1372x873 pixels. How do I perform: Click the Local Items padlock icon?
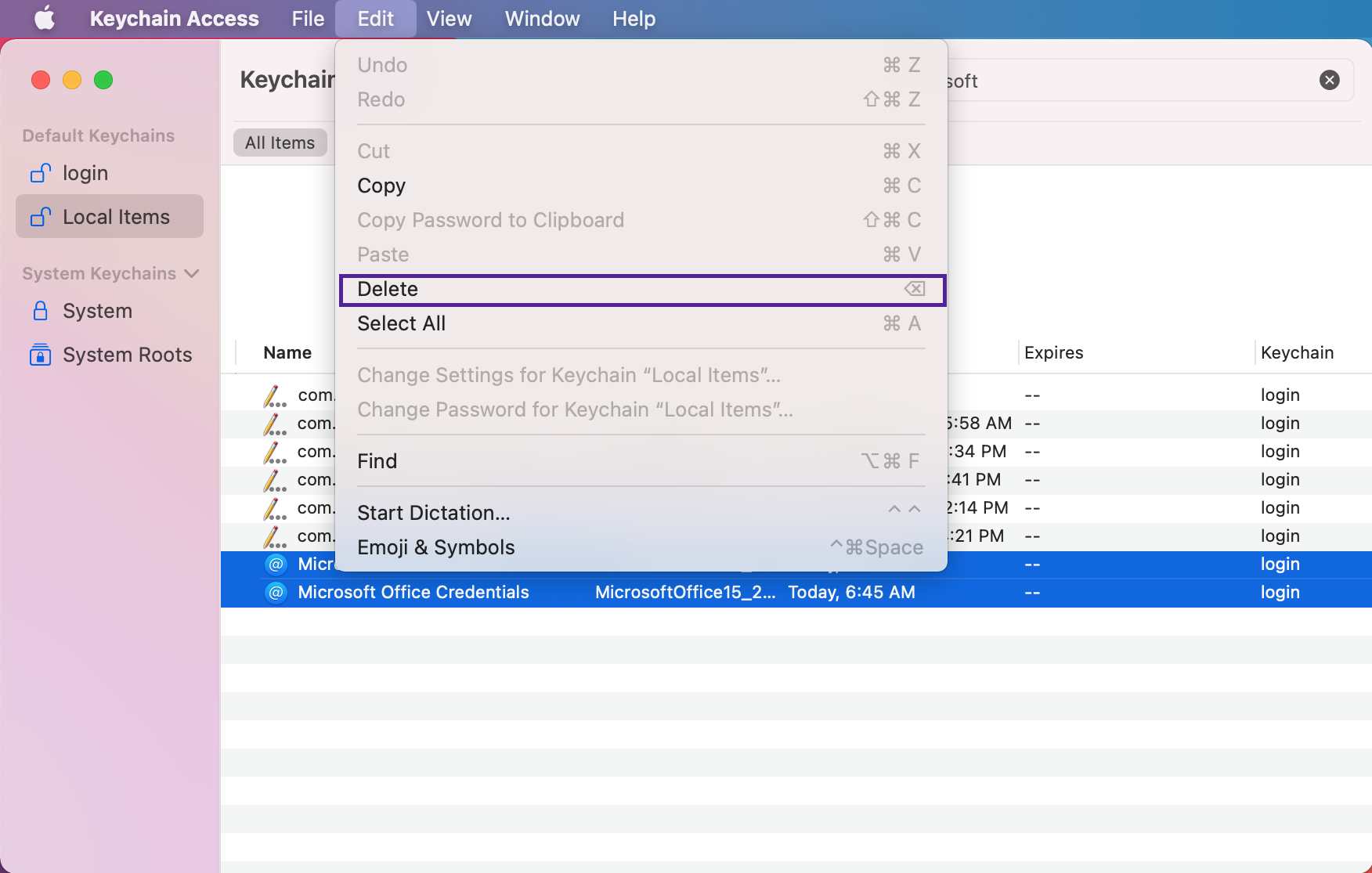41,217
